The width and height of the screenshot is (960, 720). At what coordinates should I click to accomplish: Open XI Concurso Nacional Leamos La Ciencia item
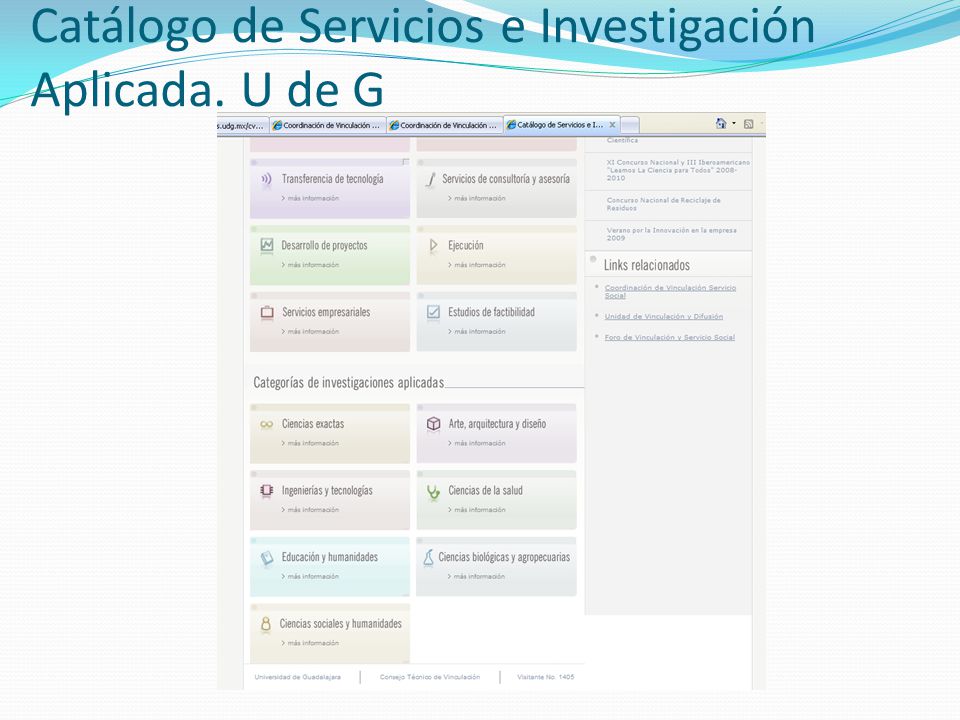pos(678,170)
